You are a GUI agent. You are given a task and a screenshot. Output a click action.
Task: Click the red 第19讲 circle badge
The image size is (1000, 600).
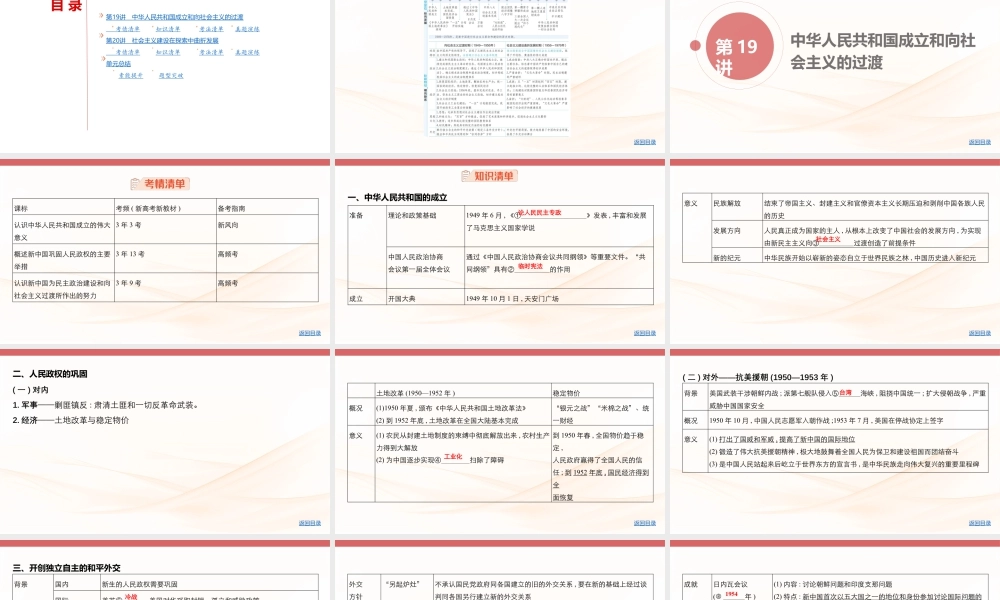tap(739, 46)
